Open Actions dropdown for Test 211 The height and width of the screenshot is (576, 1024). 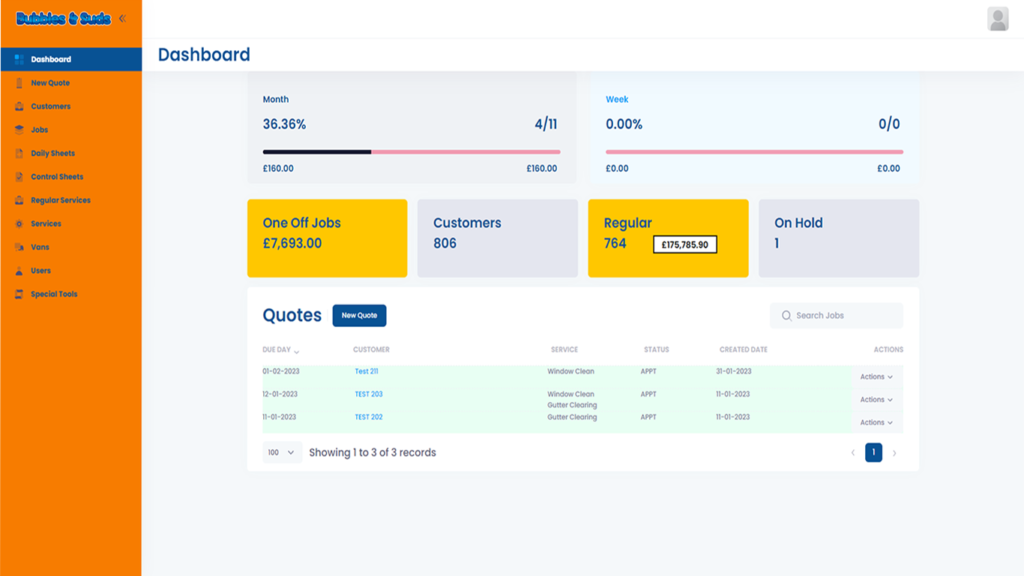tap(876, 377)
